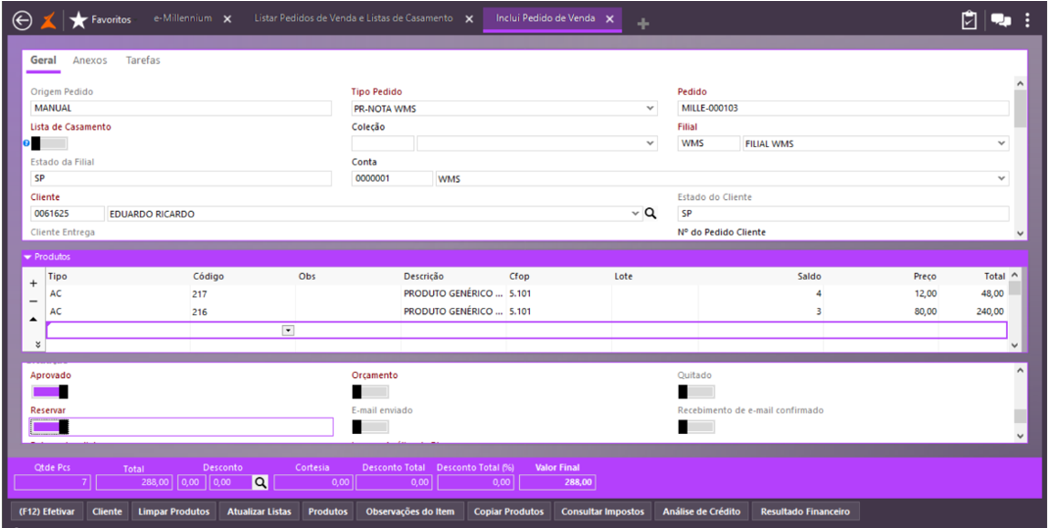Image resolution: width=1048 pixels, height=529 pixels.
Task: Click the Pedido MILLE-000103 field
Action: tap(843, 108)
